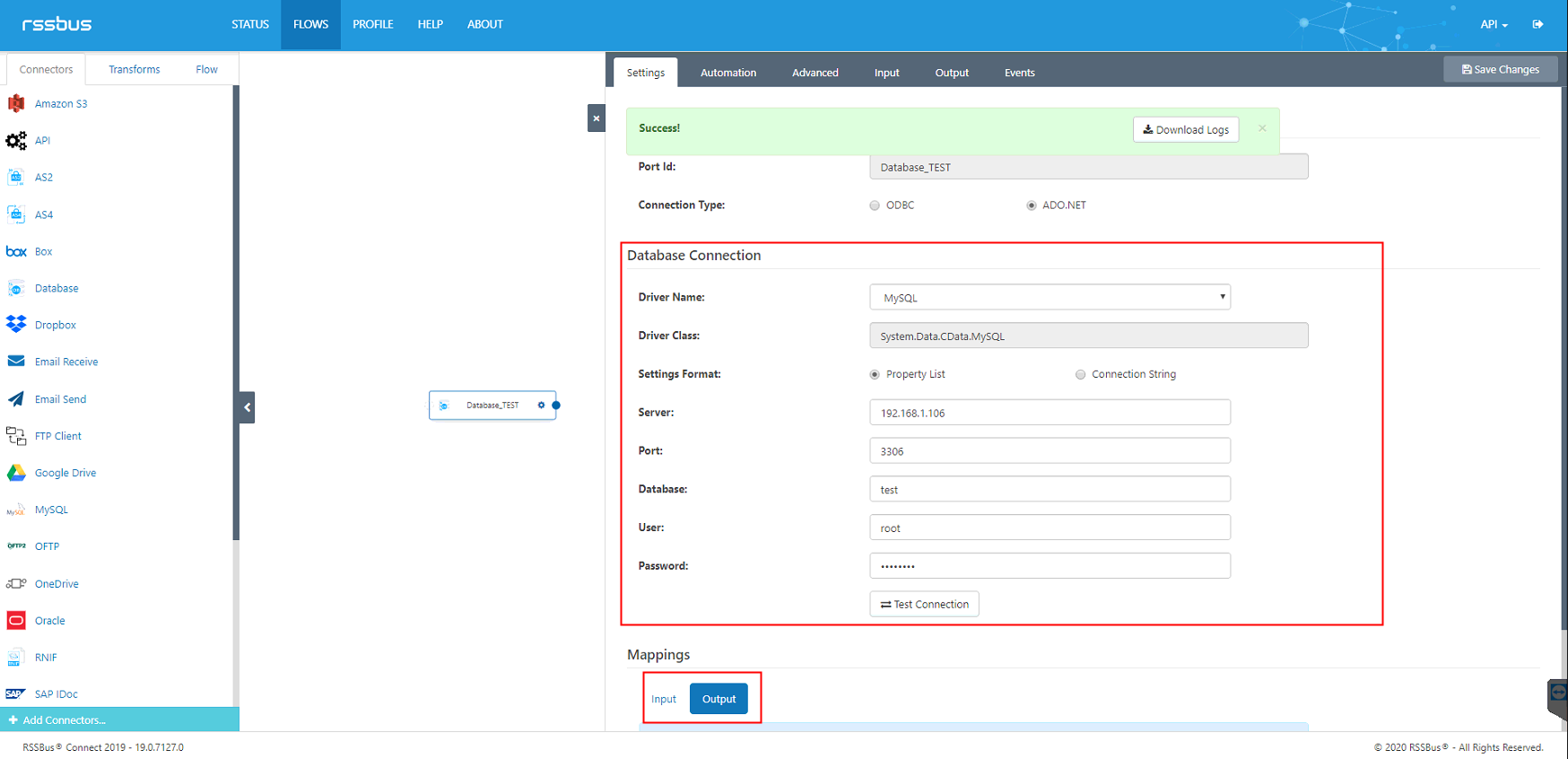The height and width of the screenshot is (759, 1568).
Task: Select Input under Mappings
Action: (664, 699)
